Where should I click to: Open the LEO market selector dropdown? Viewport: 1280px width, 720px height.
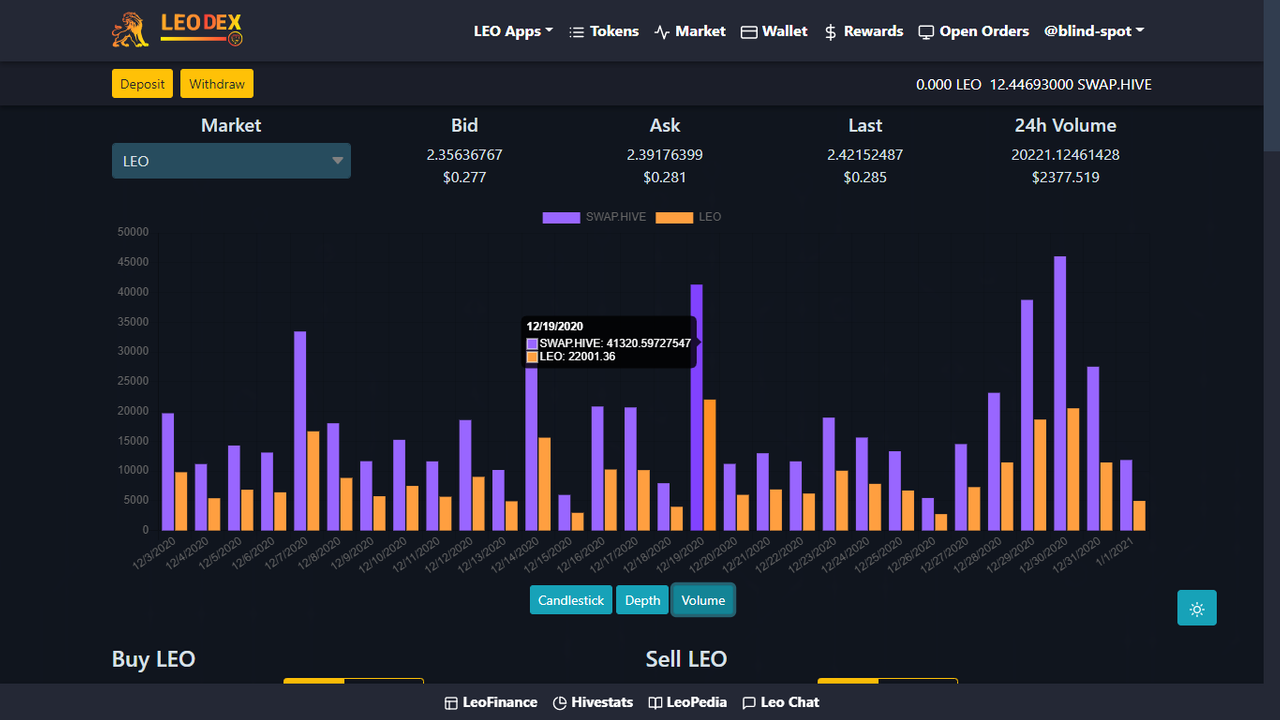tap(231, 161)
